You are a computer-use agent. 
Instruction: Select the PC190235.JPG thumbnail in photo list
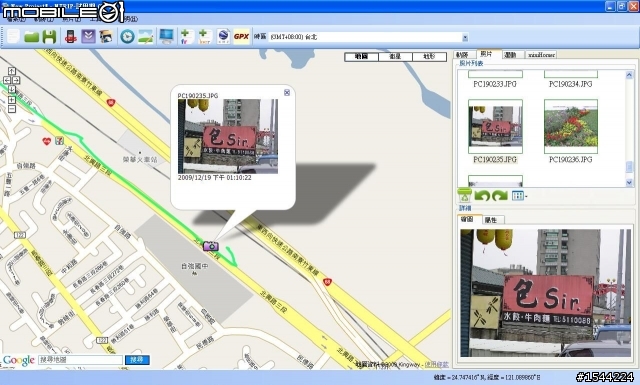(496, 126)
